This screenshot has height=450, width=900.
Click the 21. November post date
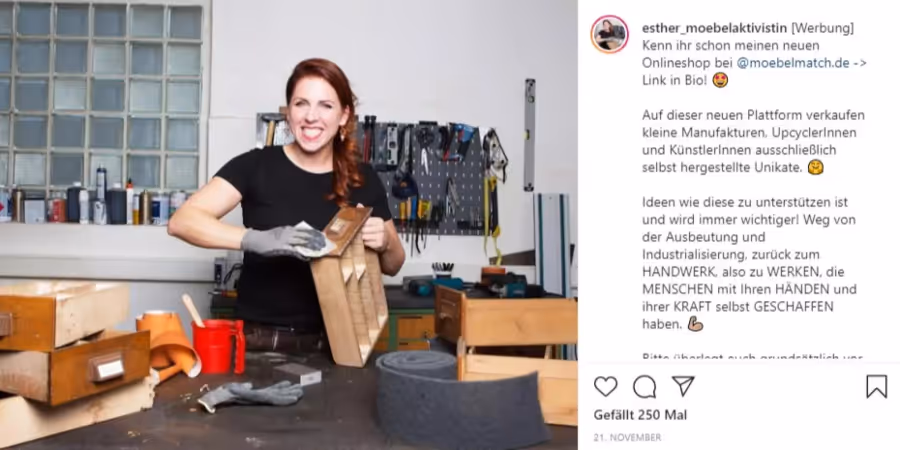tap(627, 437)
